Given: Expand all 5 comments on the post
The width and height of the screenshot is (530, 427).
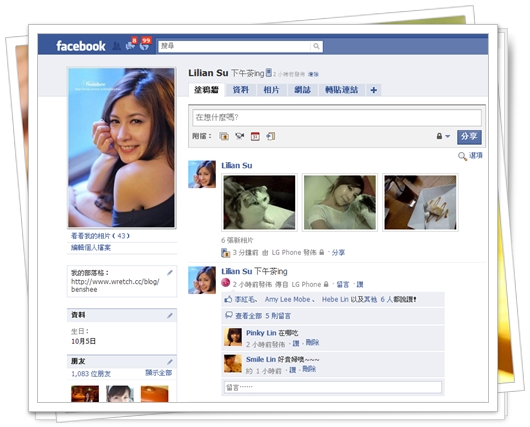Looking at the screenshot, I should pos(263,316).
